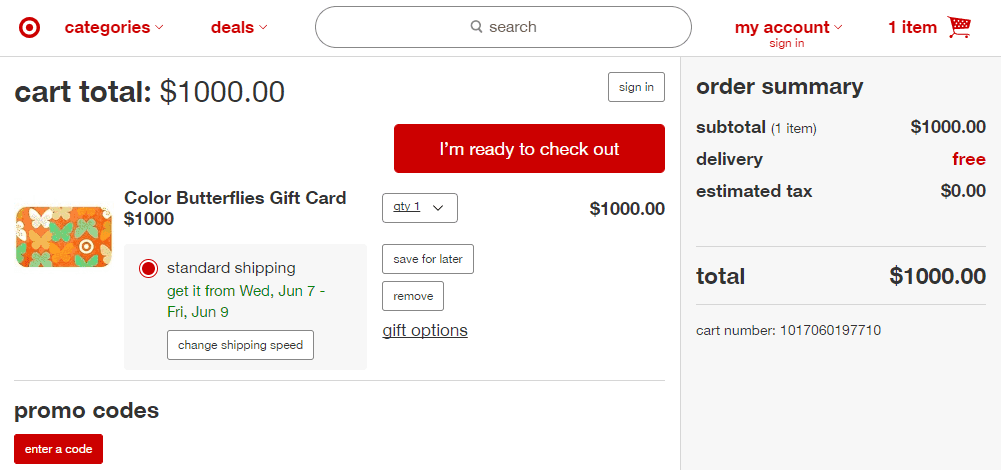Click the 1 item cart link

click(x=912, y=27)
